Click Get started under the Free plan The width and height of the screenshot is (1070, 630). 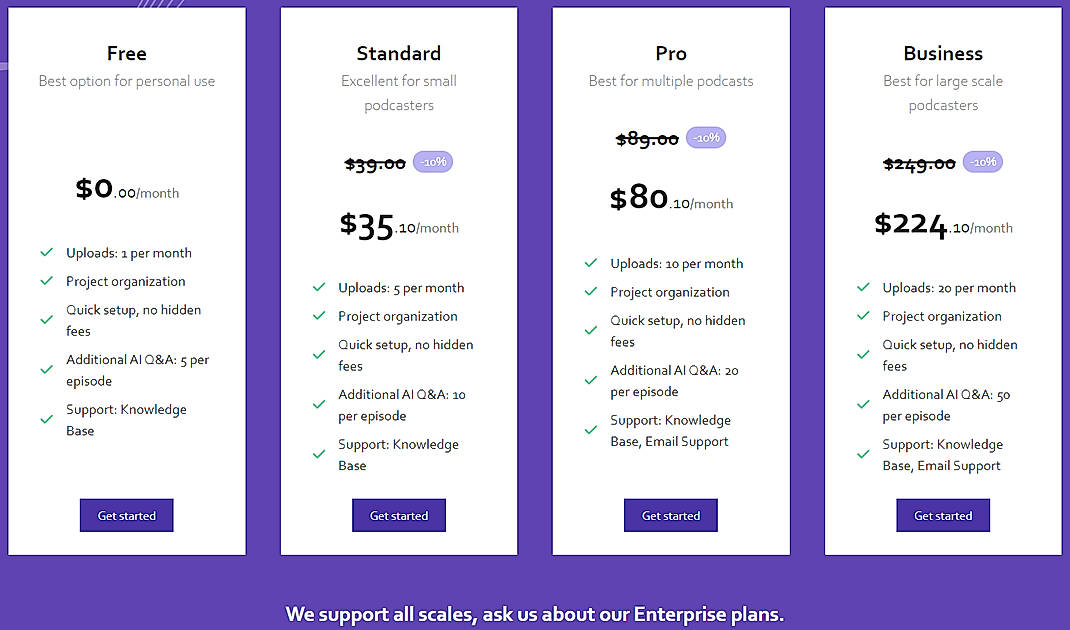click(x=126, y=515)
